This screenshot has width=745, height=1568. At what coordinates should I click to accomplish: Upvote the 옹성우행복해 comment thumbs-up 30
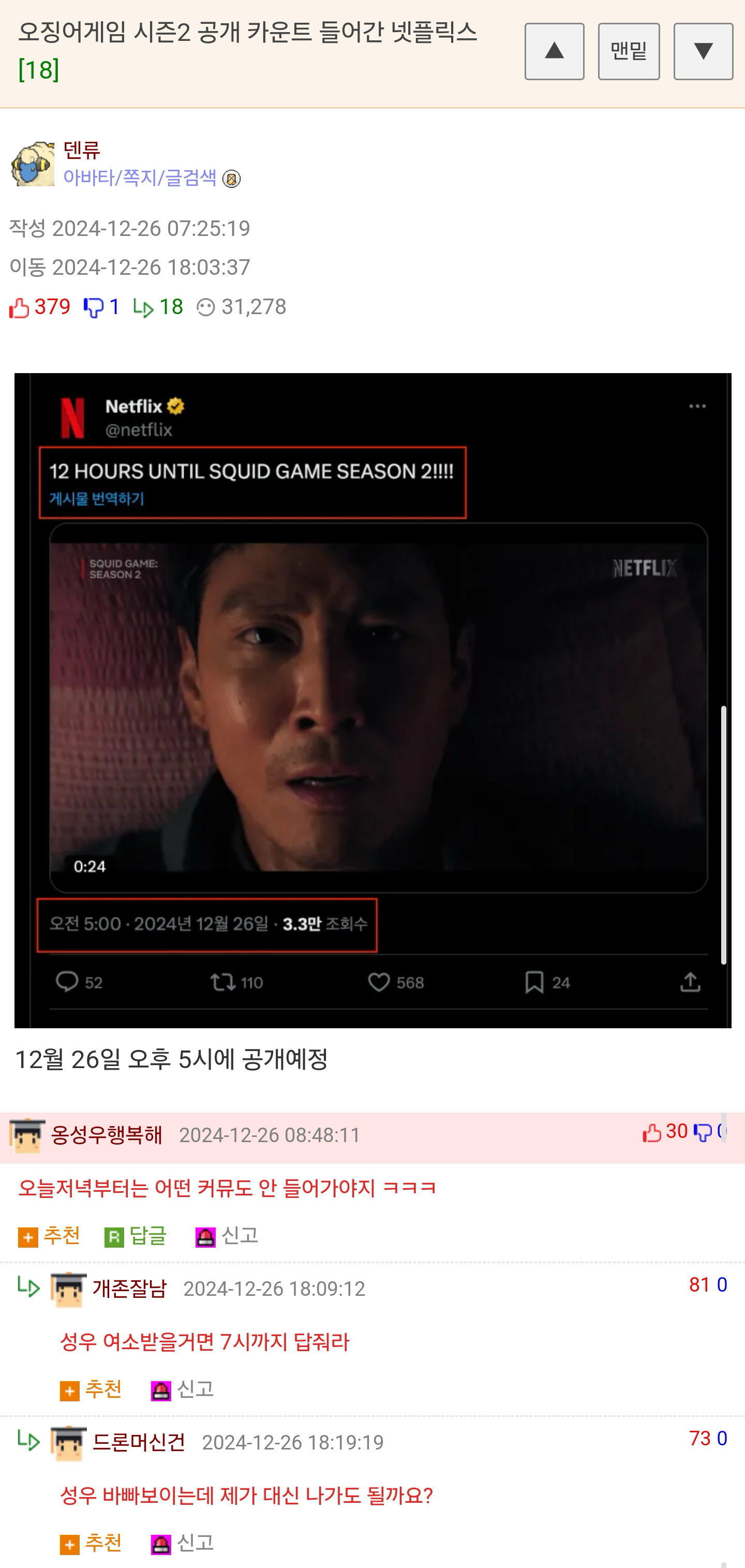[x=652, y=1133]
